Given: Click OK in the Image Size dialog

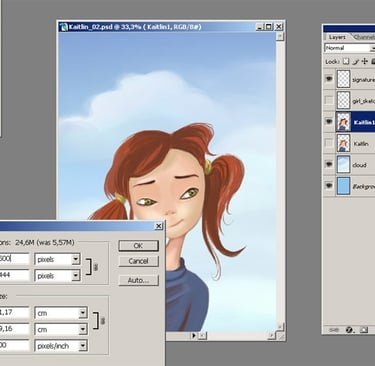Looking at the screenshot, I should pos(138,246).
